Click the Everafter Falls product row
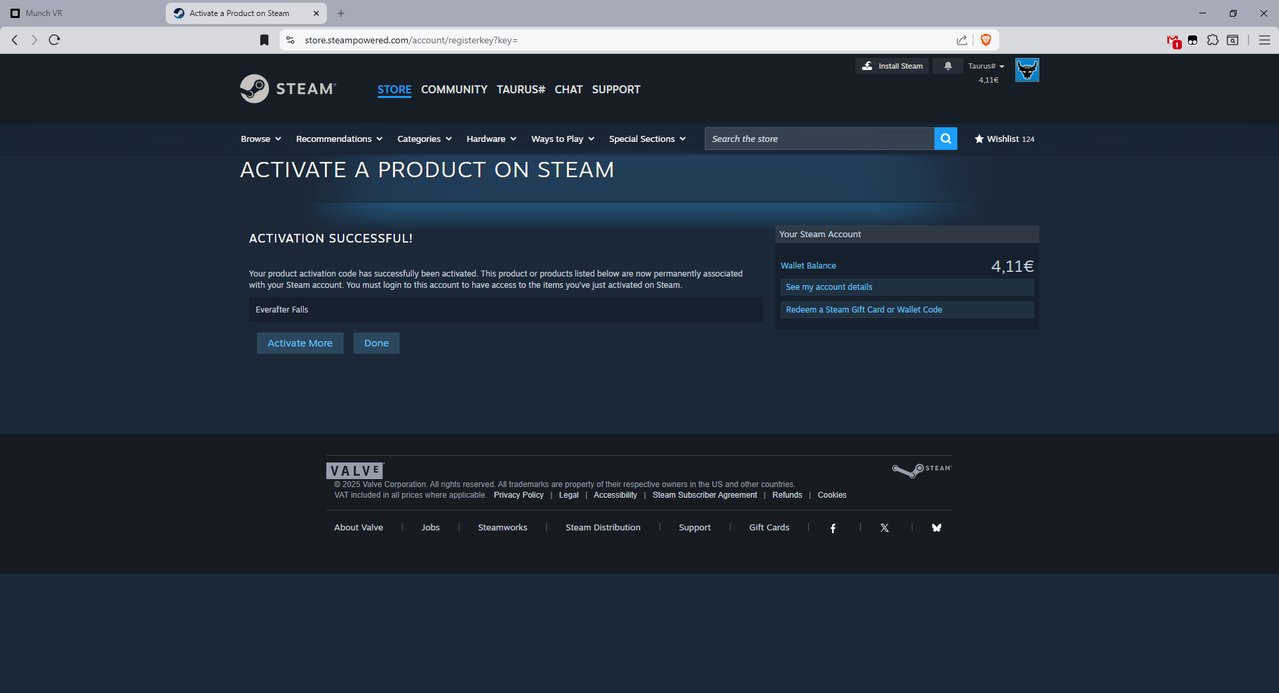The image size is (1279, 693). click(506, 310)
